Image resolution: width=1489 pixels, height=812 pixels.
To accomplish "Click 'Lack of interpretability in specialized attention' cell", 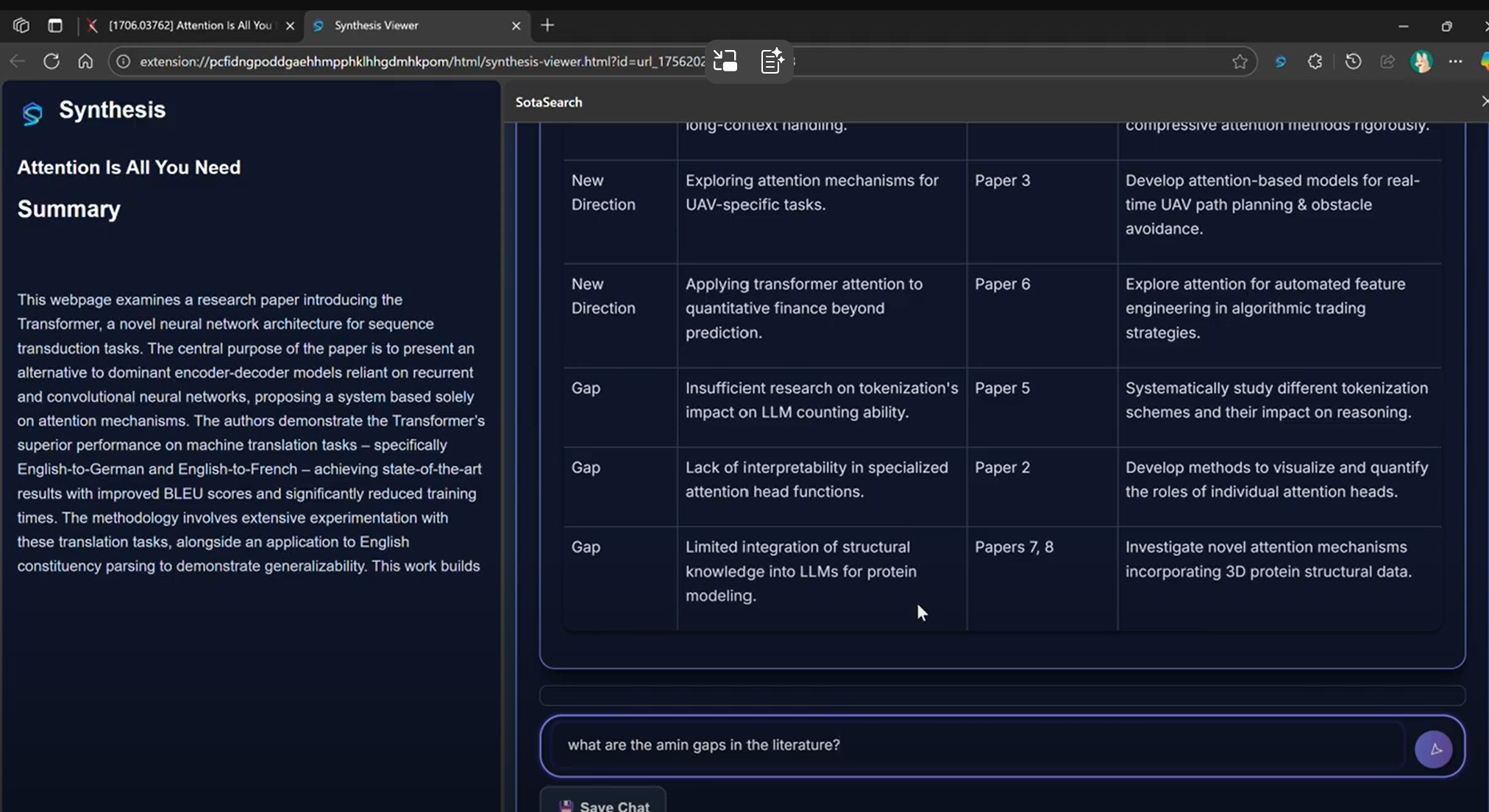I will [822, 487].
